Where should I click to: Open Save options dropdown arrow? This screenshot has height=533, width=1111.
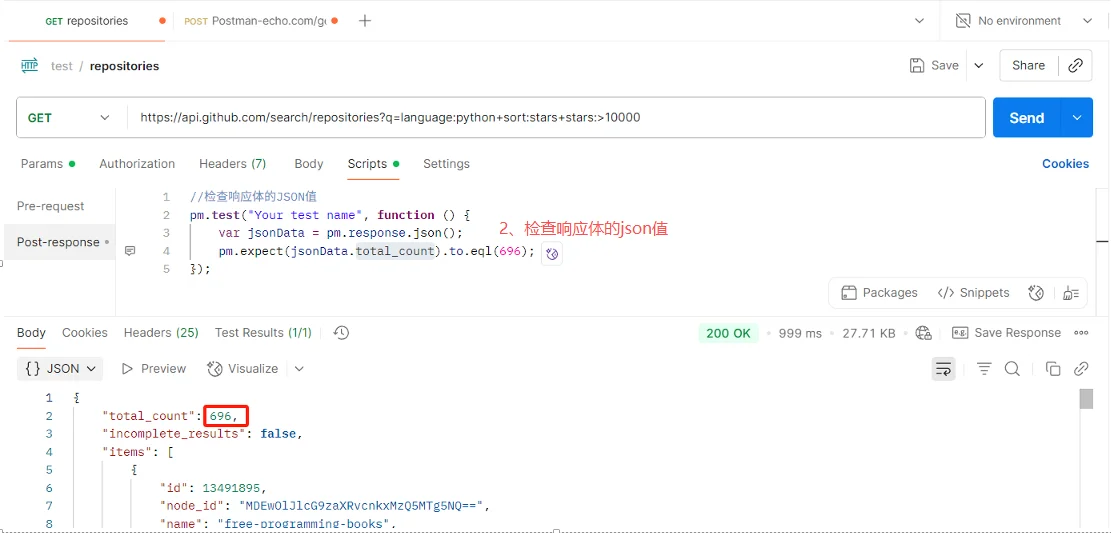click(x=979, y=65)
